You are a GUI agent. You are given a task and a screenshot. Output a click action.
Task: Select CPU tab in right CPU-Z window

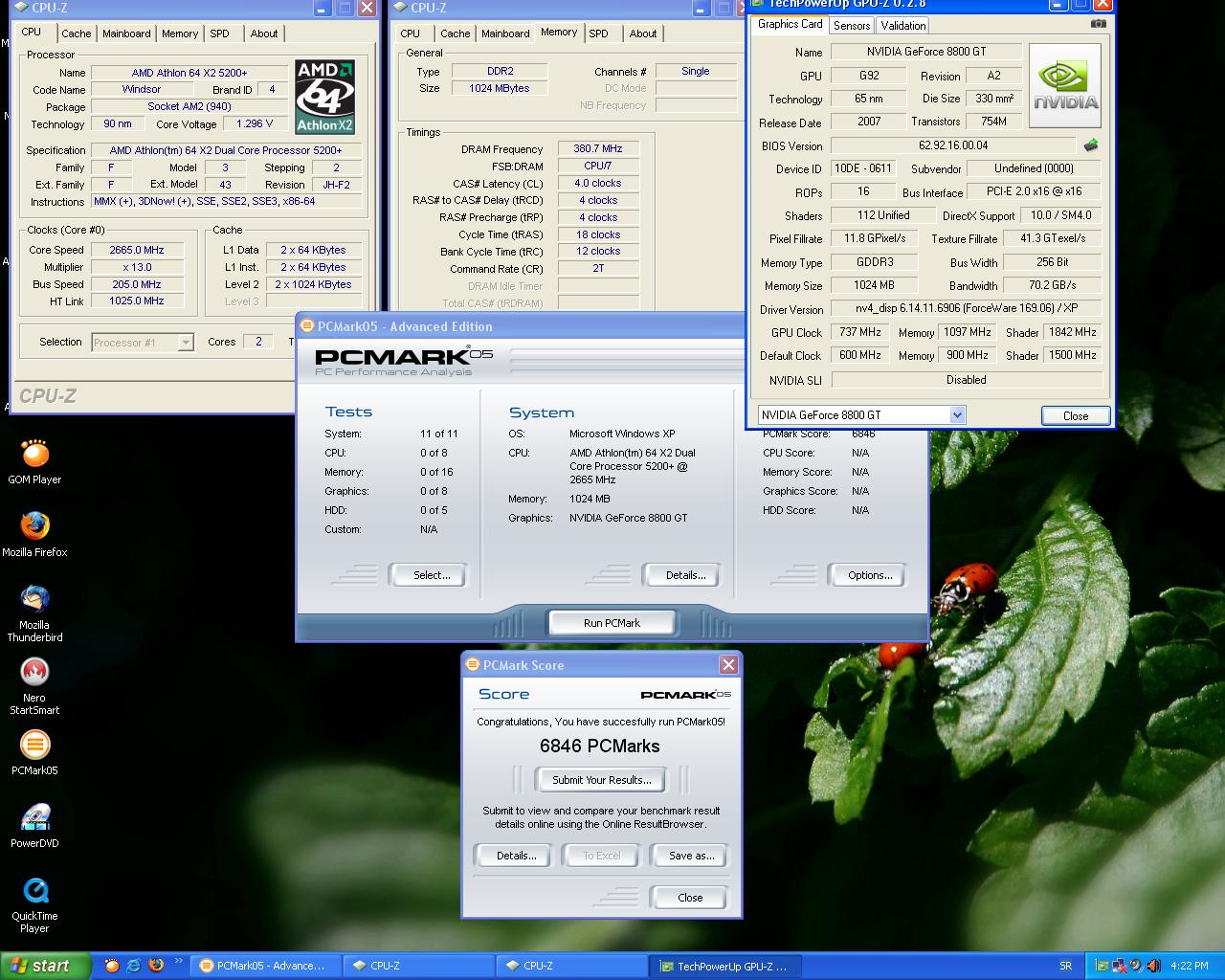[x=410, y=33]
